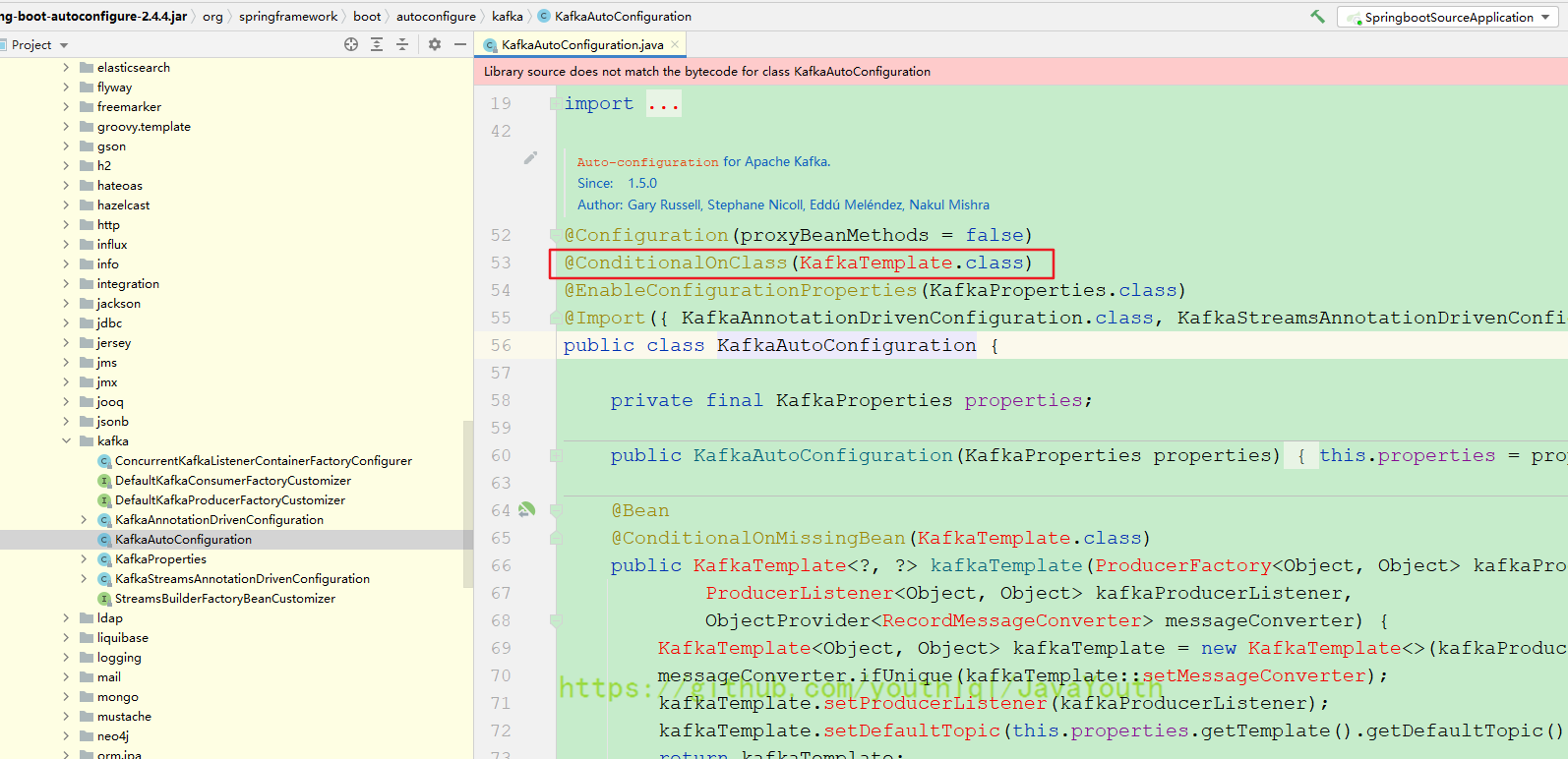1568x759 pixels.
Task: Close the KafkaAutoConfiguration.java tab
Action: [675, 44]
